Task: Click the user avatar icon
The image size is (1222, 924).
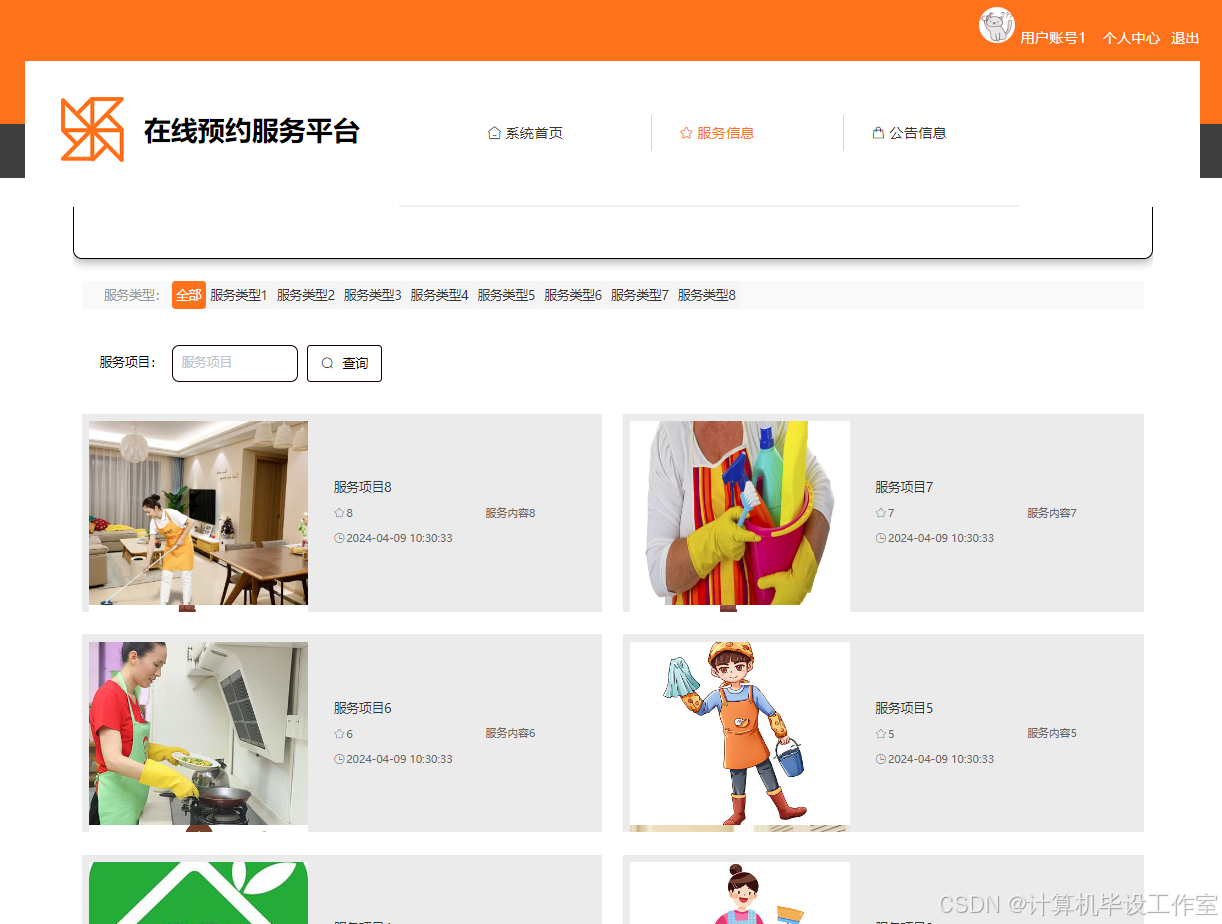Action: click(996, 25)
